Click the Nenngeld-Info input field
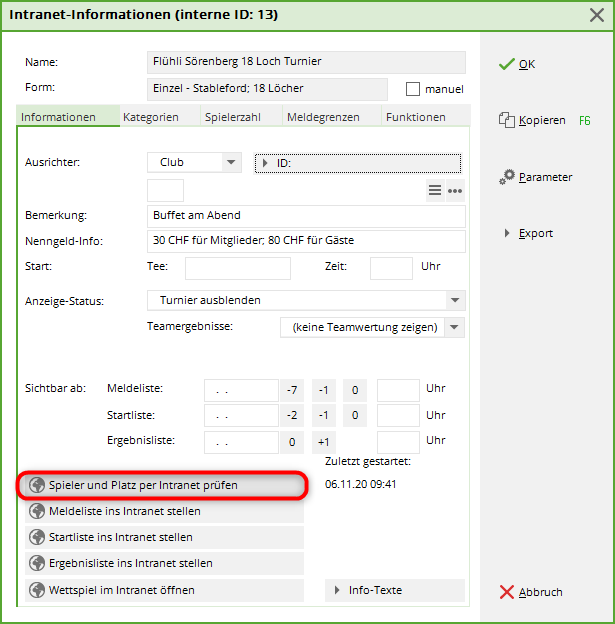 (x=306, y=241)
